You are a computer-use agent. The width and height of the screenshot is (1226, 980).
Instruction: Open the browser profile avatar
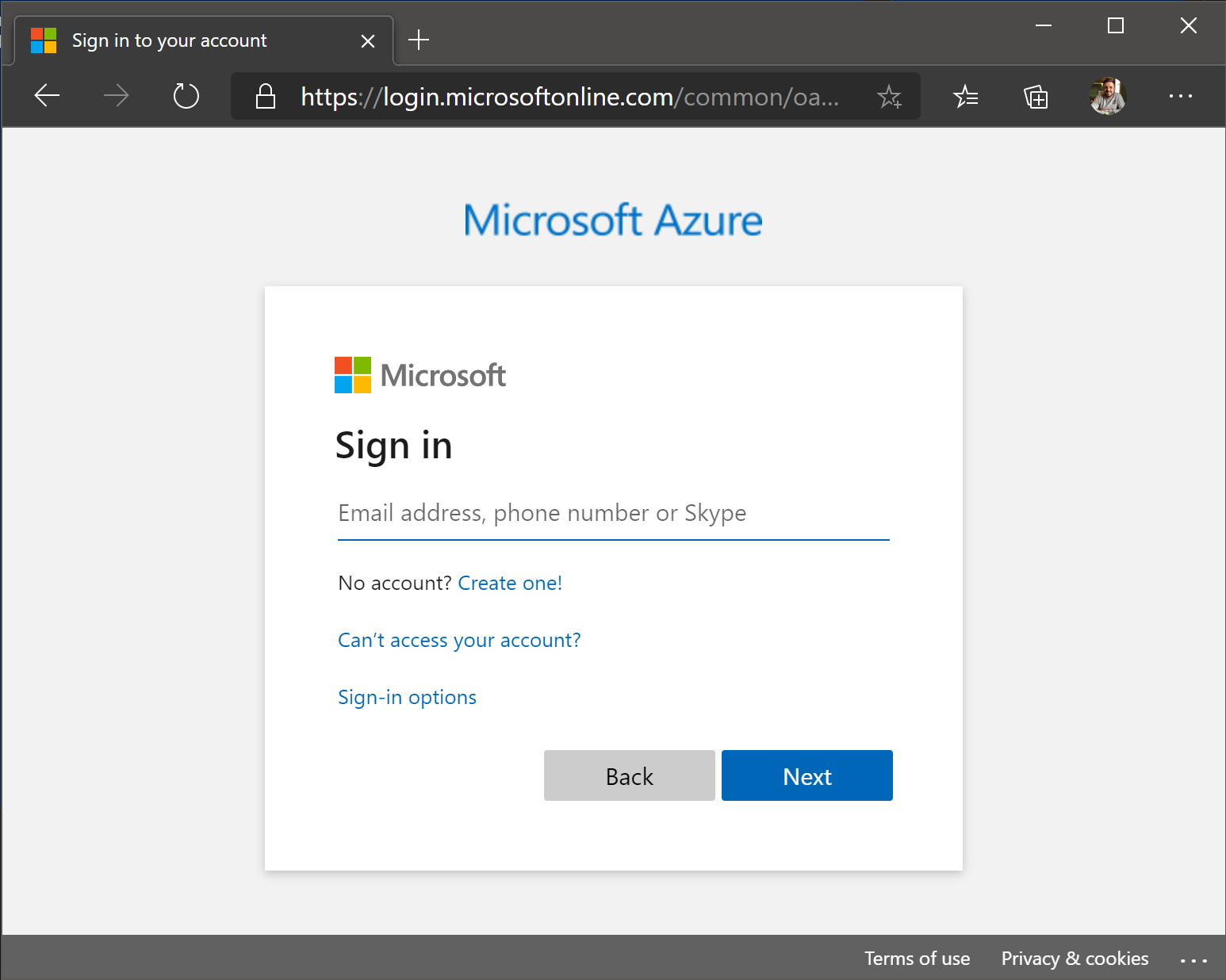click(x=1108, y=96)
